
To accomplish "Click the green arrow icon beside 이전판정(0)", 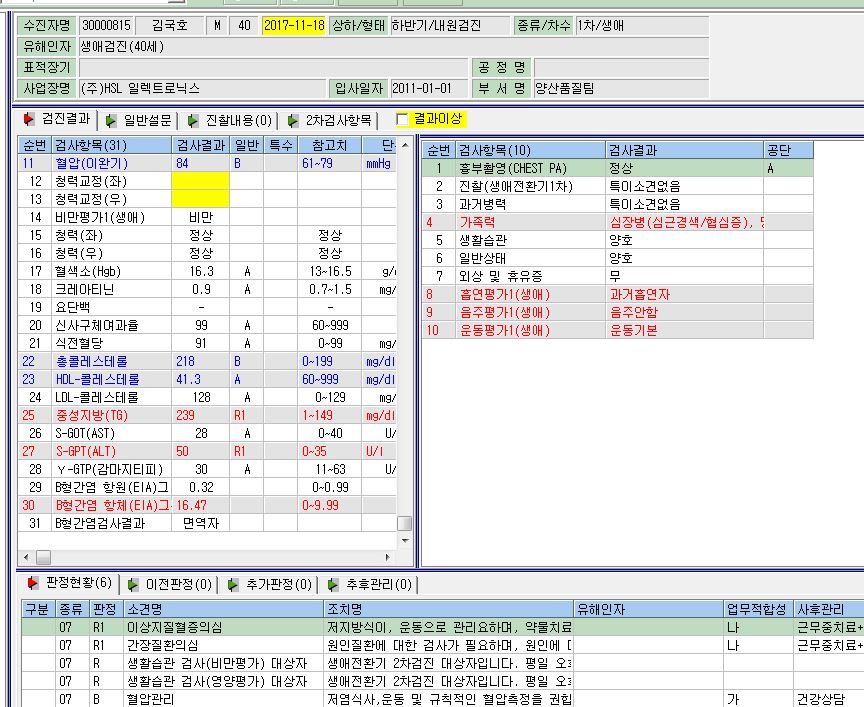I will pos(132,584).
